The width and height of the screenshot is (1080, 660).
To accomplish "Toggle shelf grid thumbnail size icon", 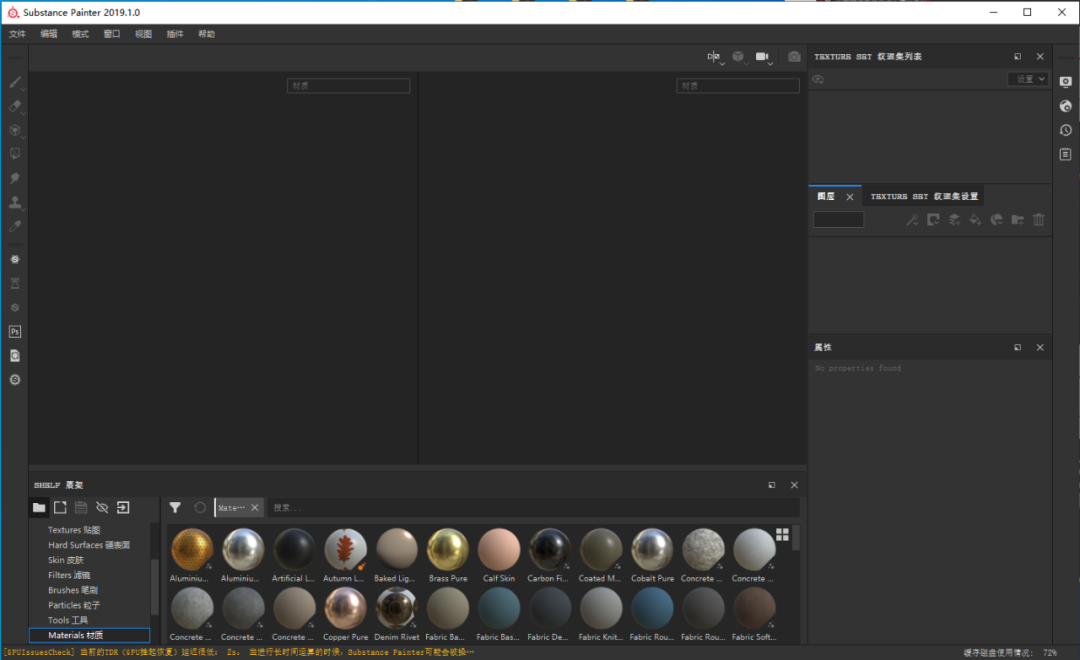I will 782,535.
